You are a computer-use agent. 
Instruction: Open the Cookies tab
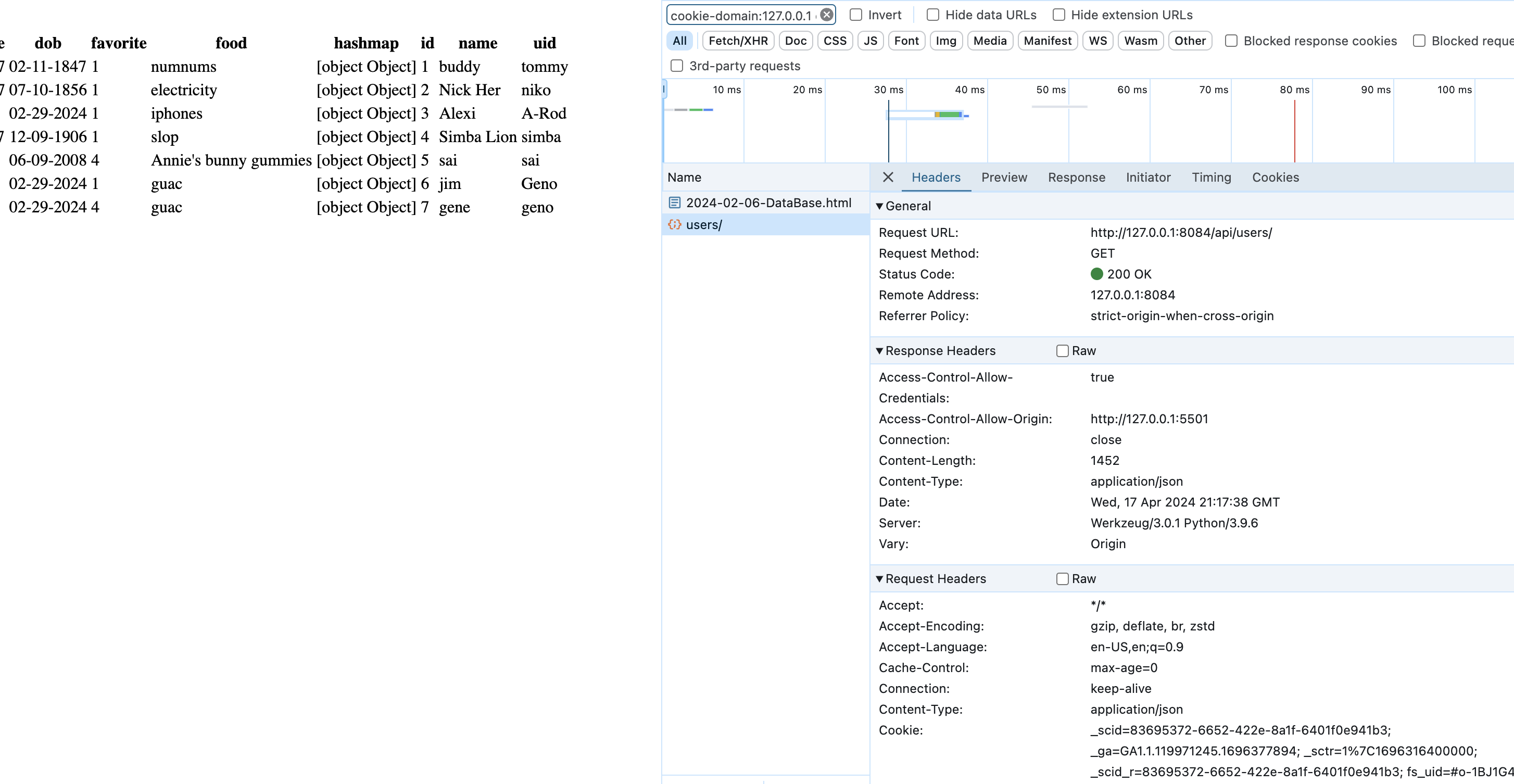click(x=1275, y=178)
